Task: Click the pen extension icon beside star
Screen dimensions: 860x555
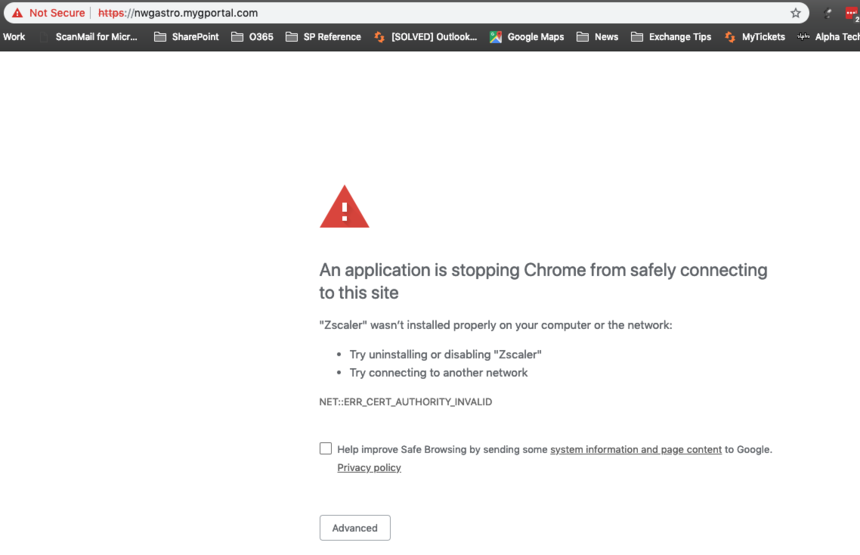Action: 828,13
